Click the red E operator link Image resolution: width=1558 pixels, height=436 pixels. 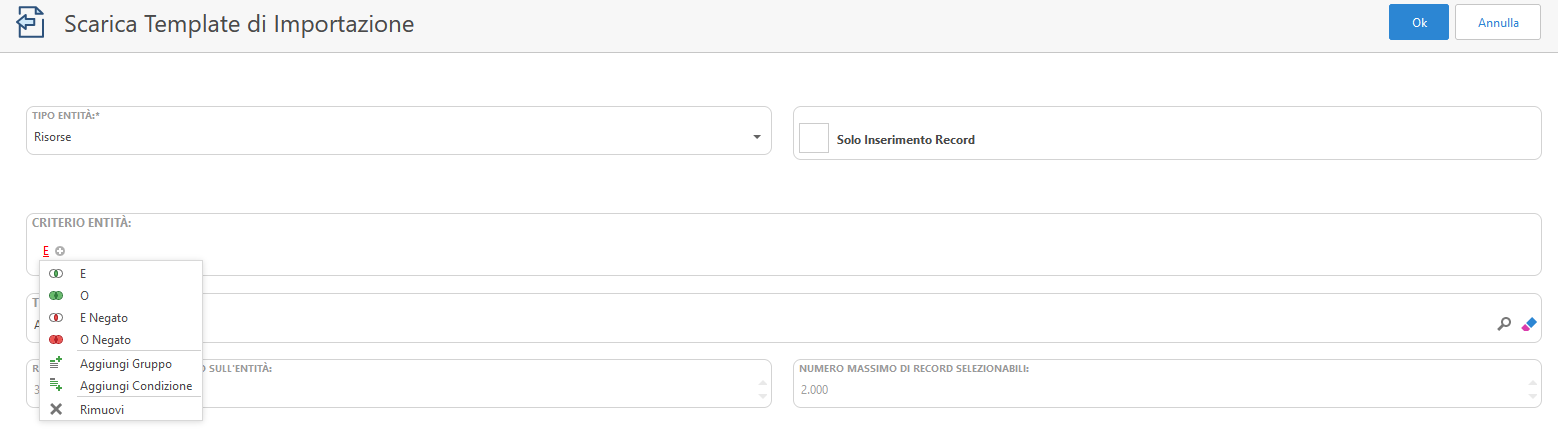pyautogui.click(x=46, y=251)
